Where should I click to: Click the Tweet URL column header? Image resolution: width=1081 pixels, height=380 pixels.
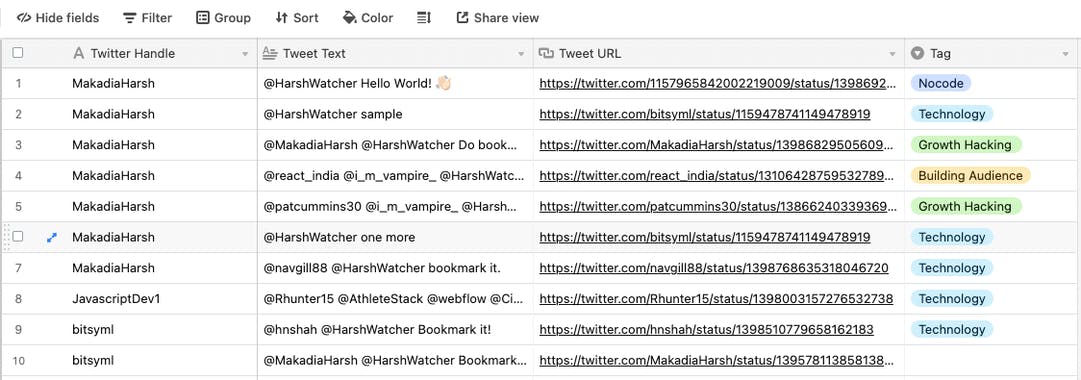coord(719,53)
